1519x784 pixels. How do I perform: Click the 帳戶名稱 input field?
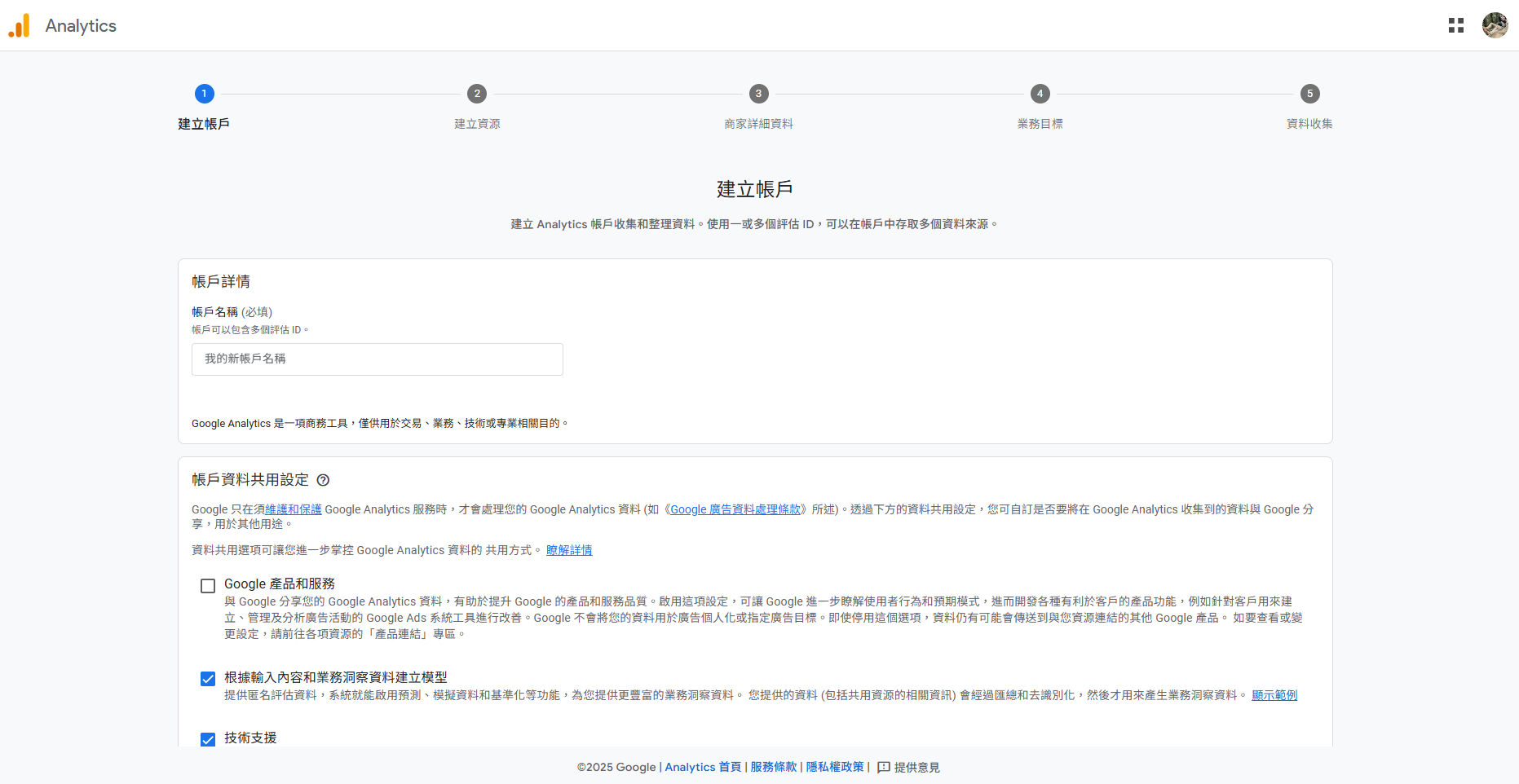tap(378, 359)
